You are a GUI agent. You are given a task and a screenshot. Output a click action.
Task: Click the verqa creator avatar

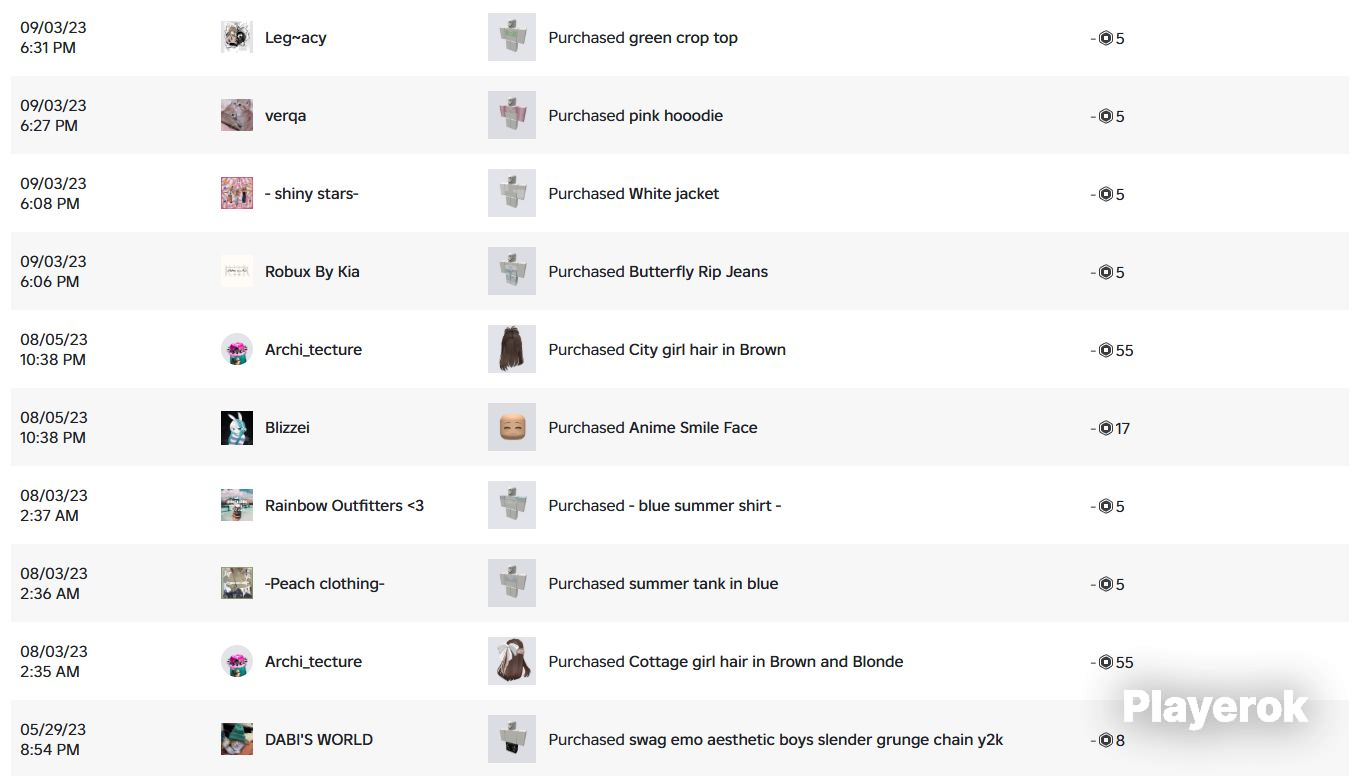pos(237,115)
